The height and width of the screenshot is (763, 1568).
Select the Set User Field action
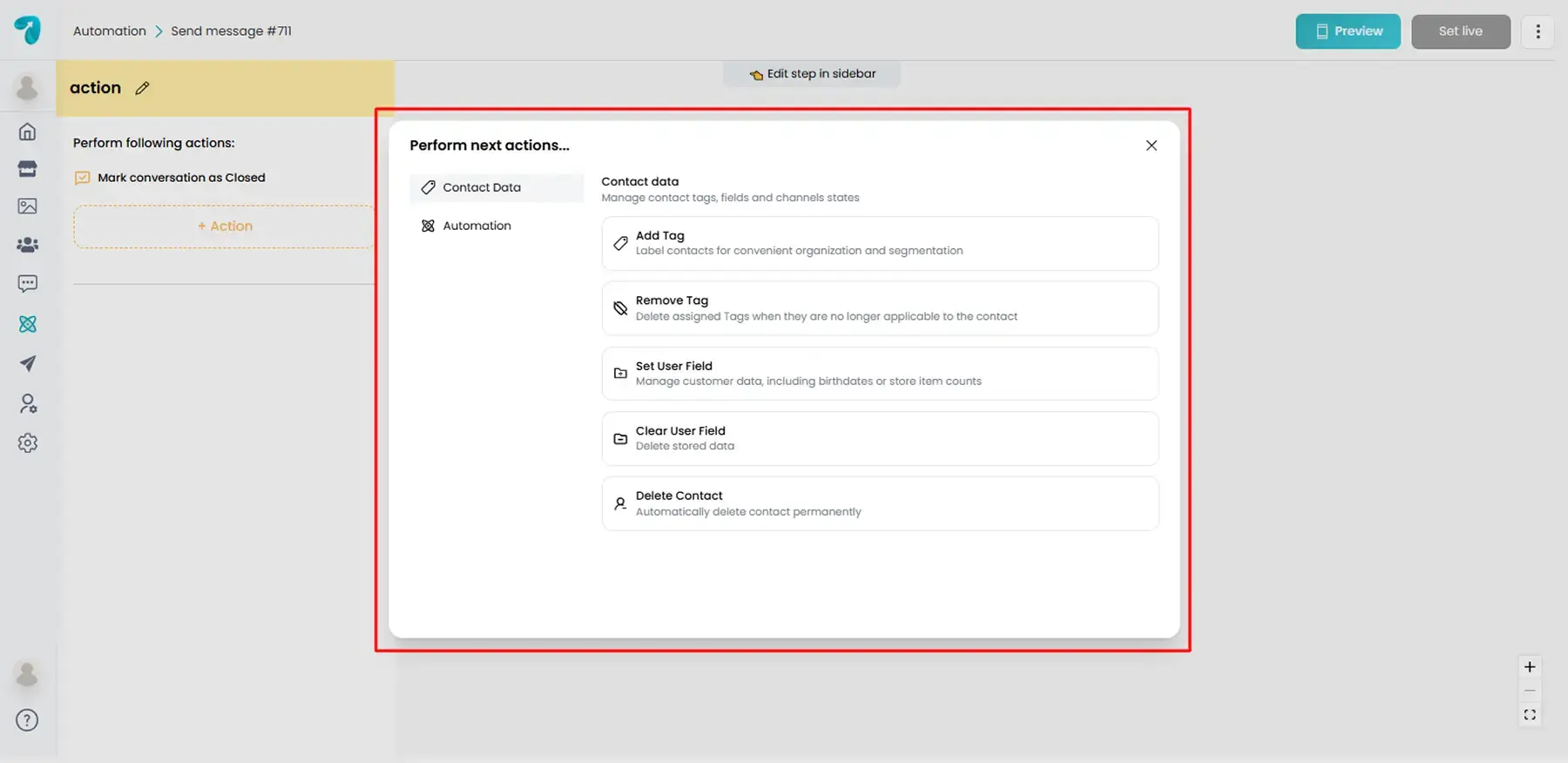point(879,374)
